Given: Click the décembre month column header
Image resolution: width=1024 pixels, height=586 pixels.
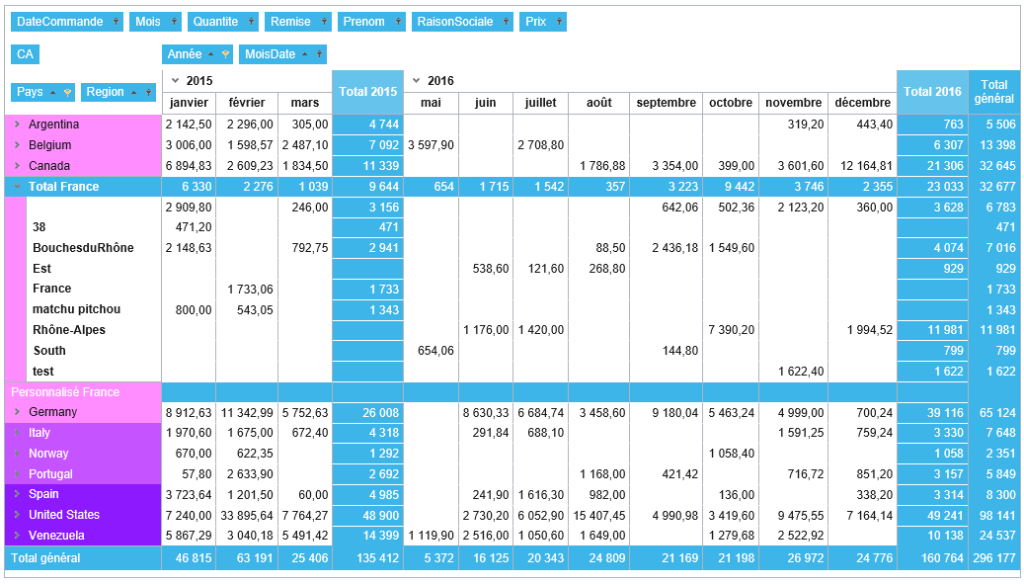Looking at the screenshot, I should pyautogui.click(x=862, y=103).
